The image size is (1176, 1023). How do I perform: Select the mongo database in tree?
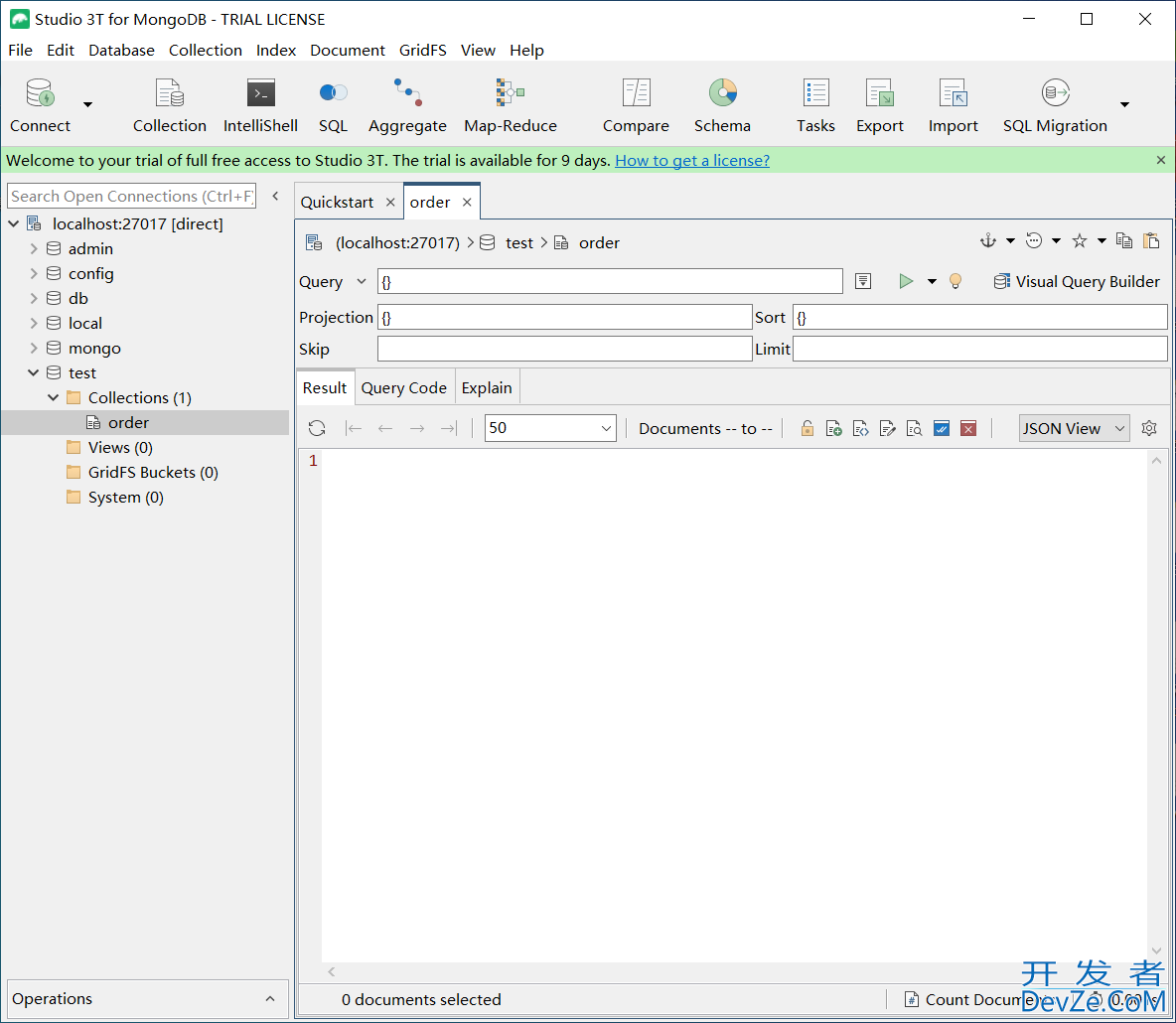94,348
